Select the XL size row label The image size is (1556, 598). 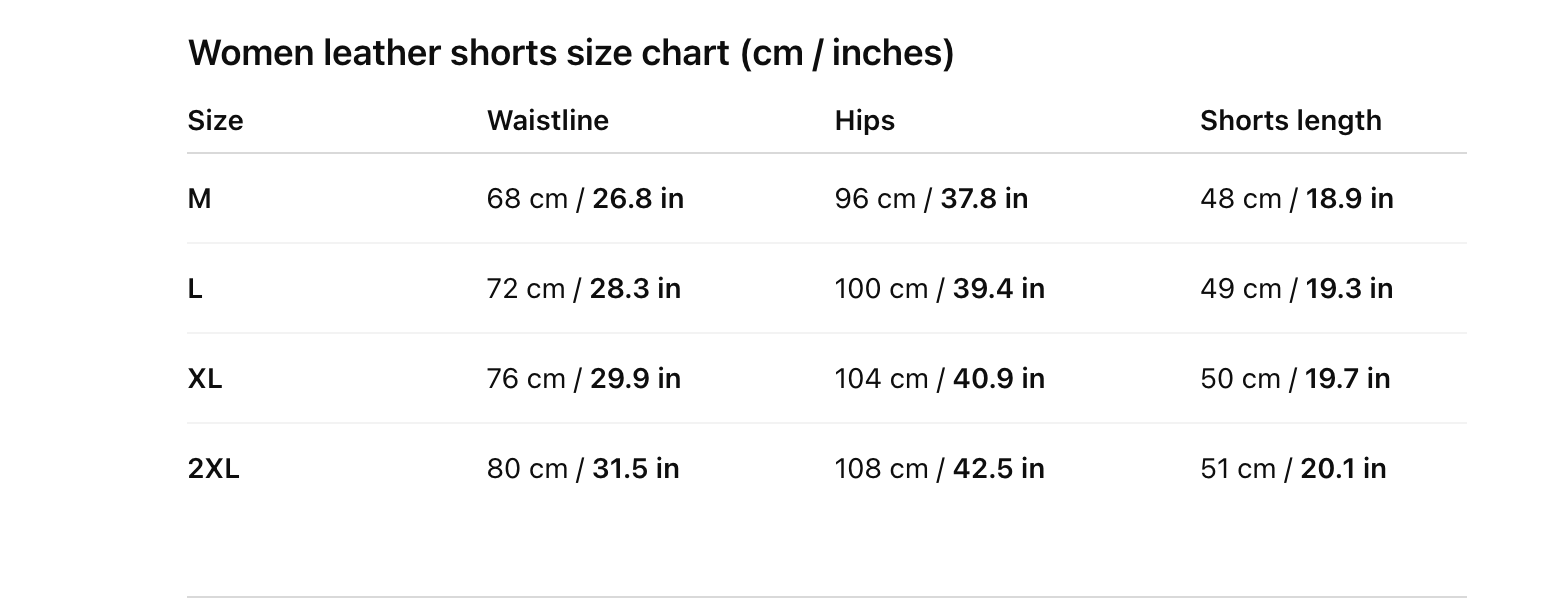205,379
